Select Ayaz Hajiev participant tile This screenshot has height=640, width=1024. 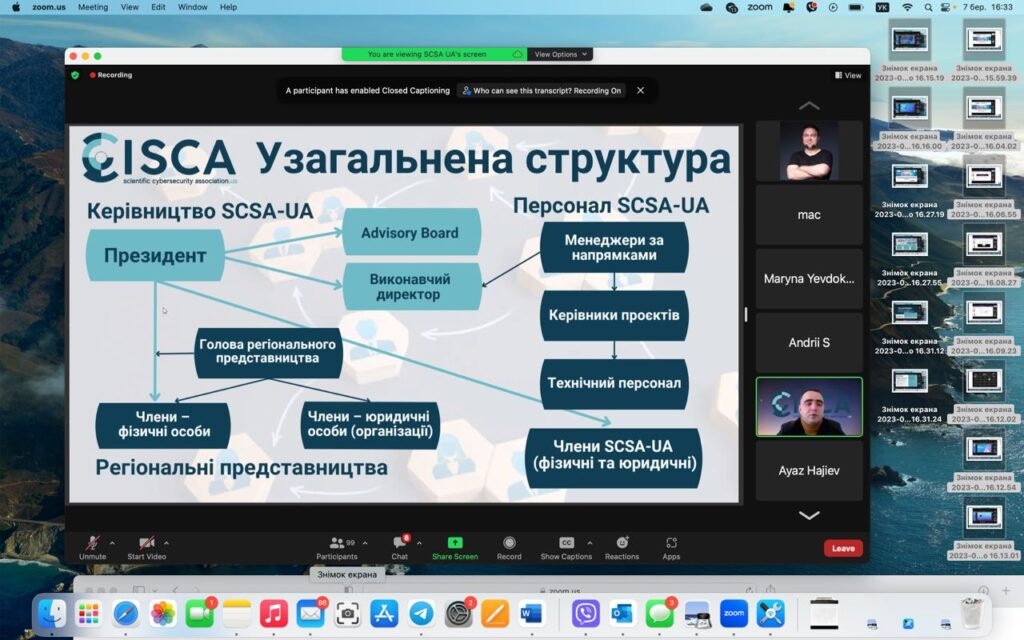[809, 470]
